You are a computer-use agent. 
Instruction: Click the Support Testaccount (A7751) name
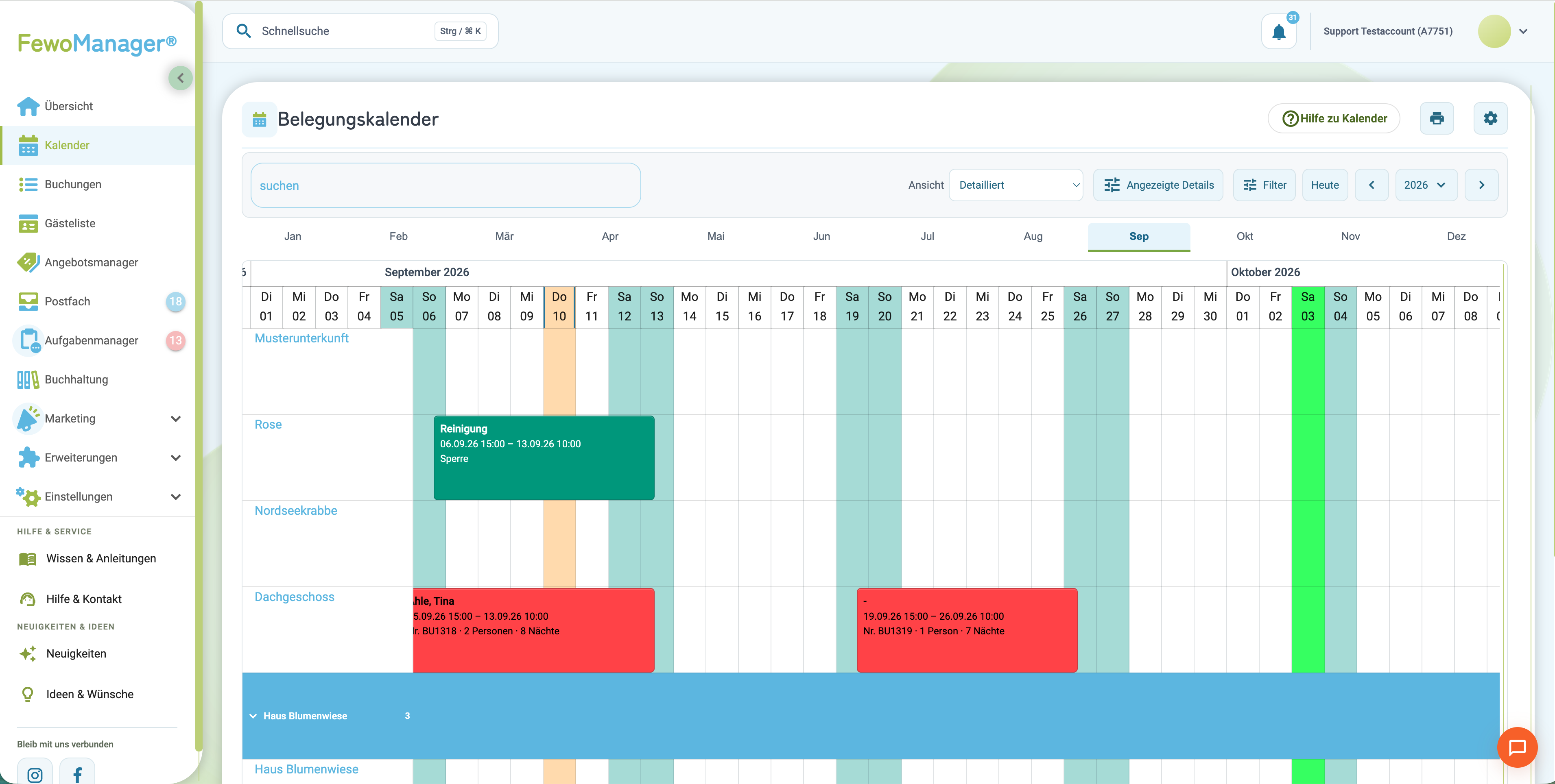(1388, 31)
